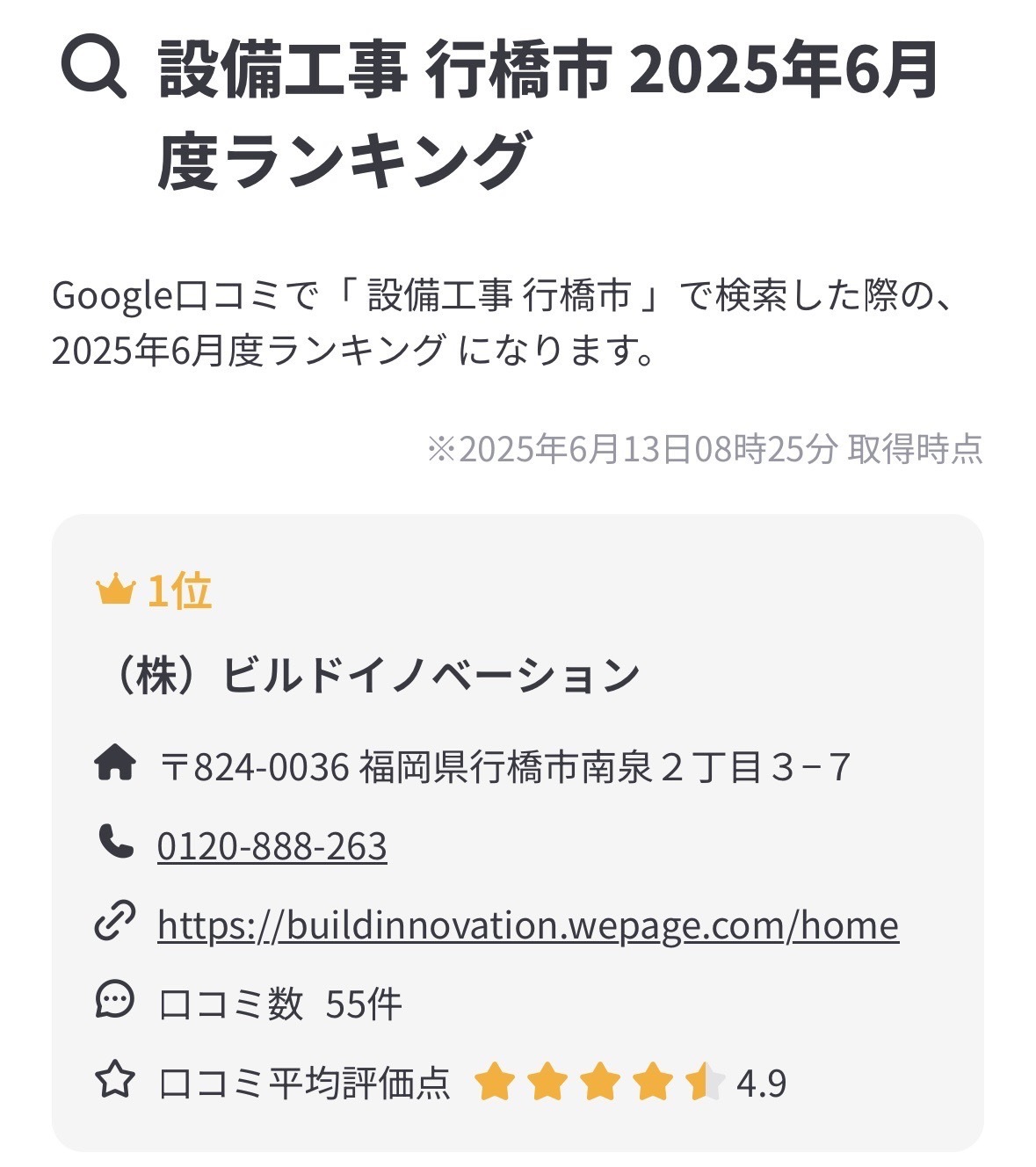Screen dimensions: 1036x1167
Task: Click company name (株)ビルドイノベーション
Action: (368, 675)
